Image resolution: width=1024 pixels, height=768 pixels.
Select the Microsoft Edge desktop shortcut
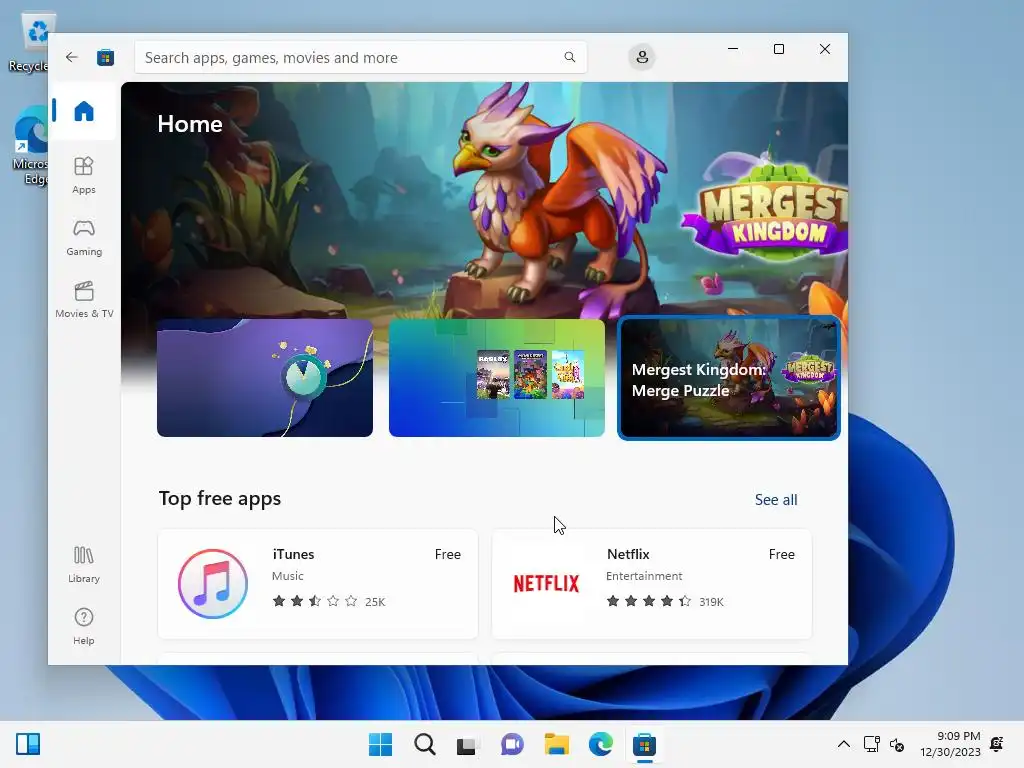(29, 146)
